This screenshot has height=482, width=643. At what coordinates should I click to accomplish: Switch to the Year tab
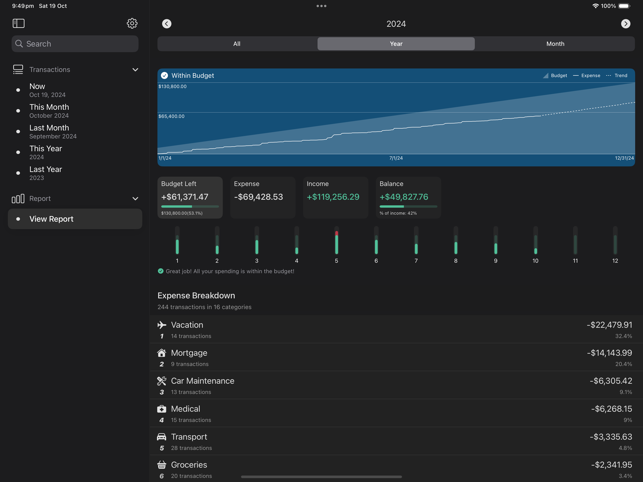coord(396,43)
